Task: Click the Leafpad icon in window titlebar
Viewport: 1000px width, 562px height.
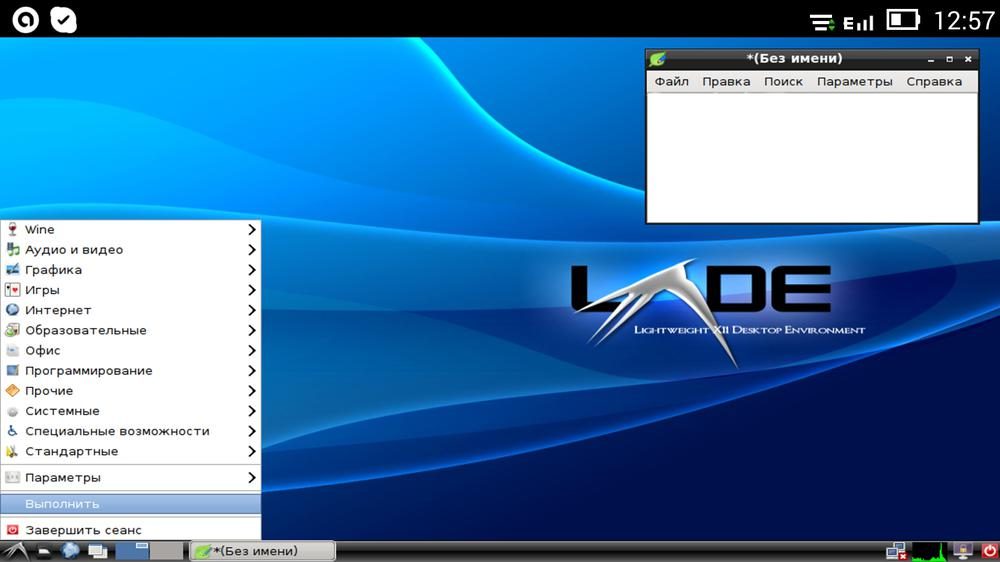Action: pyautogui.click(x=657, y=59)
